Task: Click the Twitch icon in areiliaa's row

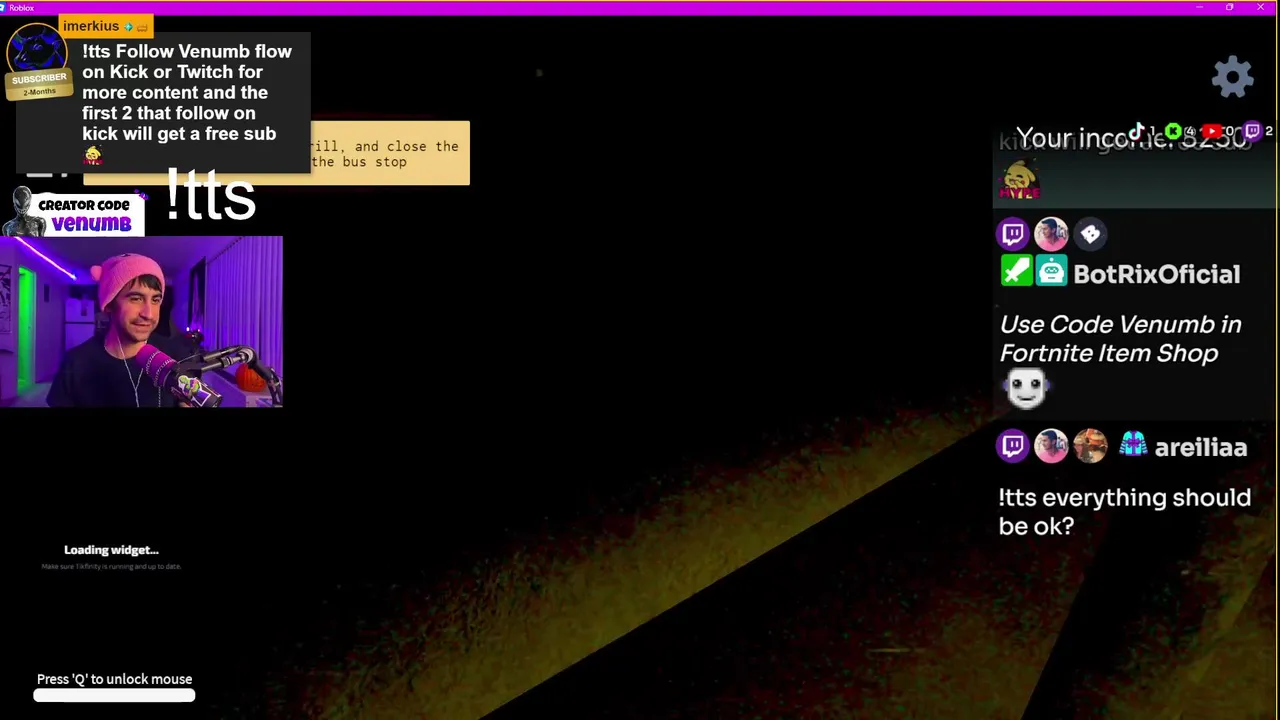Action: click(1013, 446)
